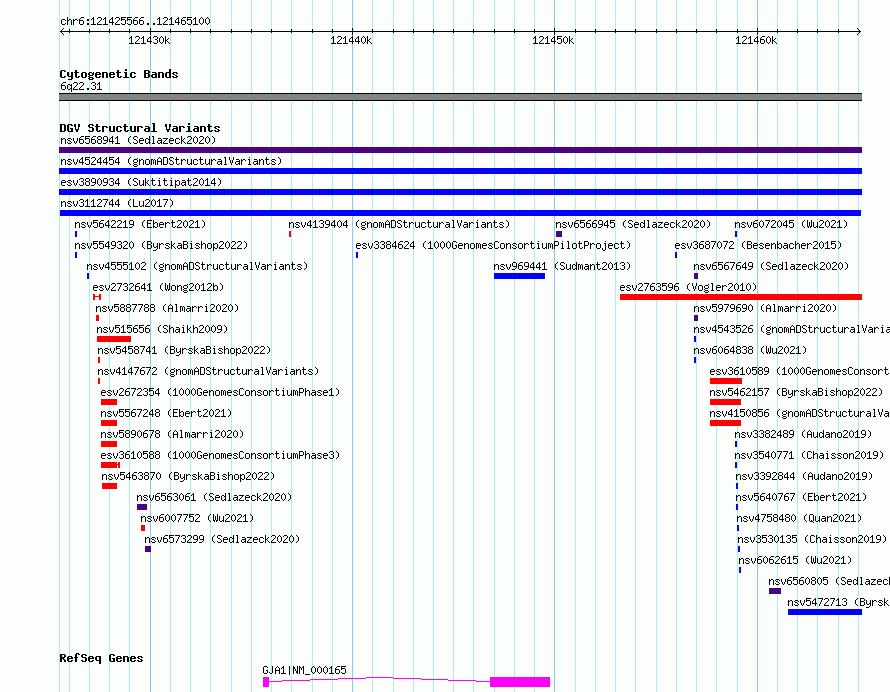Click nsv5979690 (Almarri2020) label
The image size is (890, 692).
(x=765, y=308)
